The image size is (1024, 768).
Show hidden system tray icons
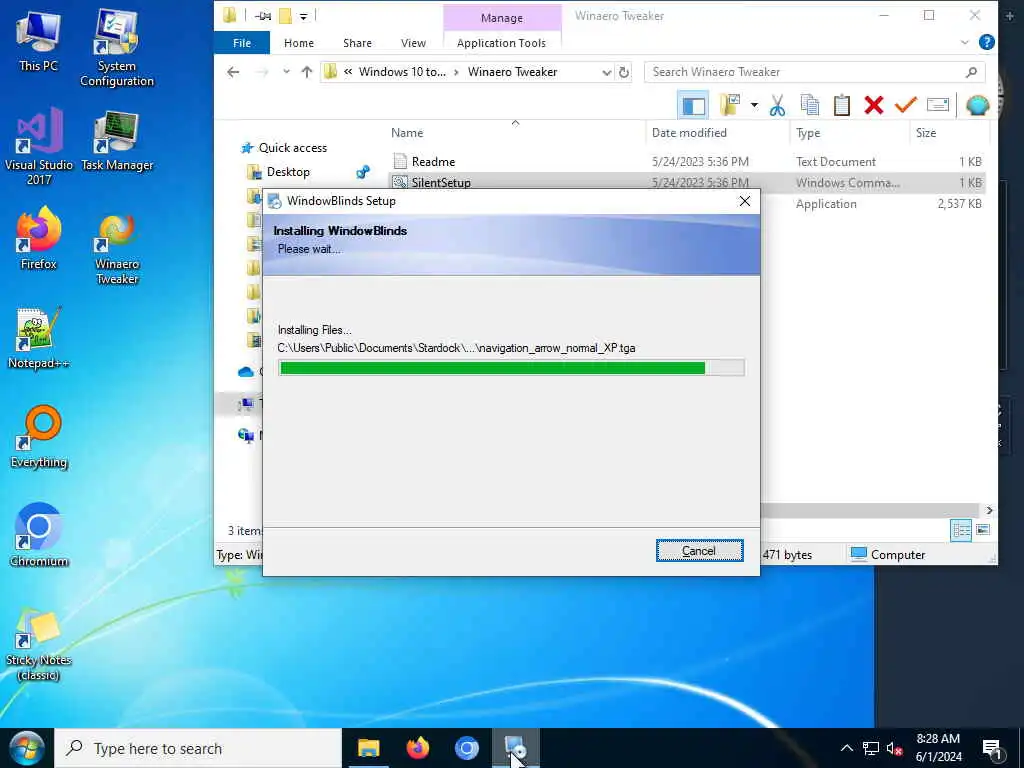click(x=846, y=748)
